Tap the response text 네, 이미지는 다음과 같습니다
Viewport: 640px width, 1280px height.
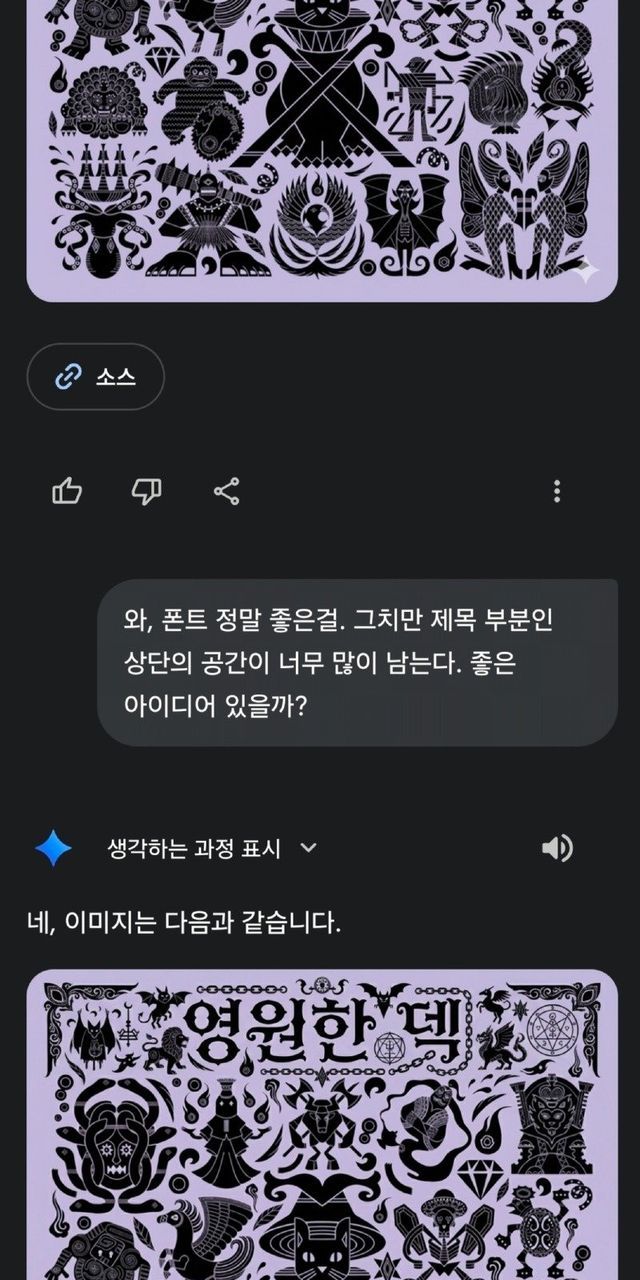pyautogui.click(x=184, y=922)
